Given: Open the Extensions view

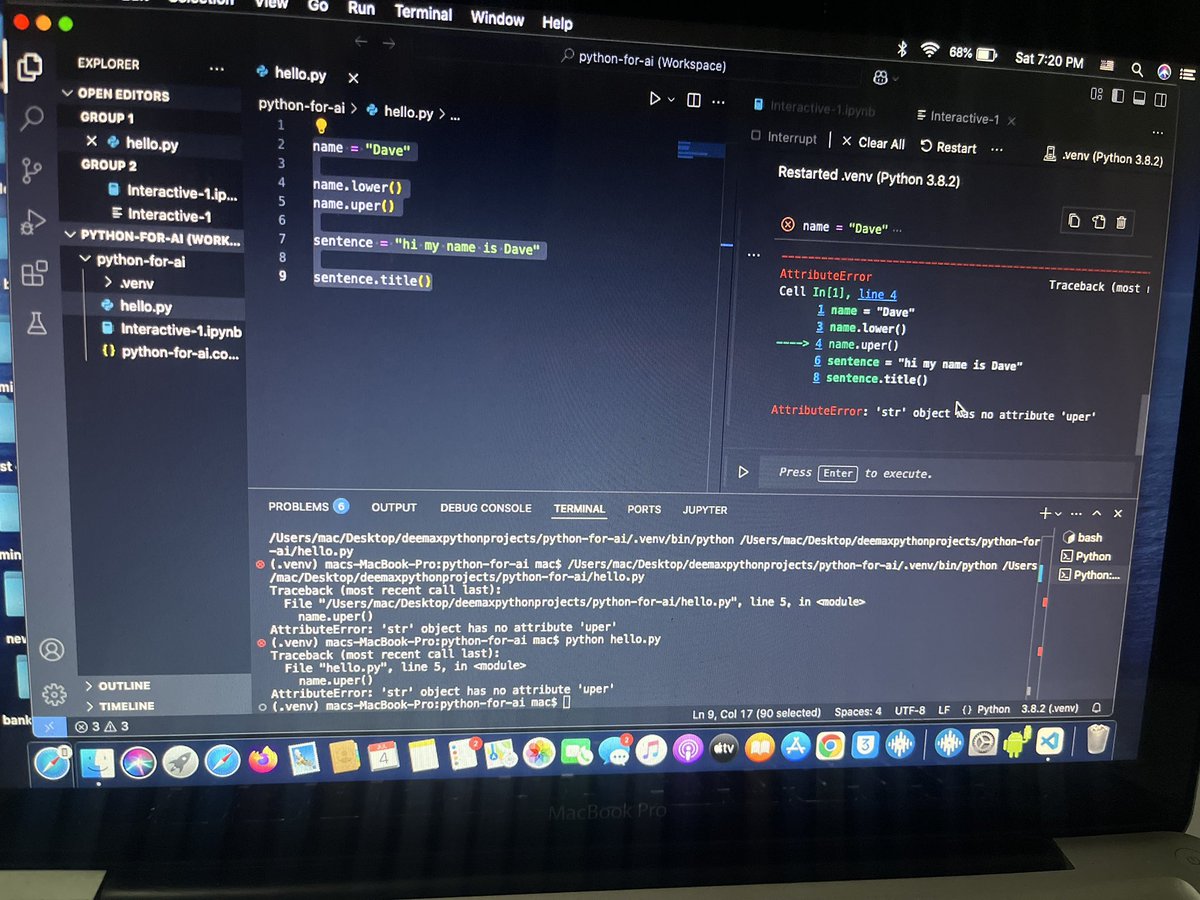Looking at the screenshot, I should [x=35, y=273].
